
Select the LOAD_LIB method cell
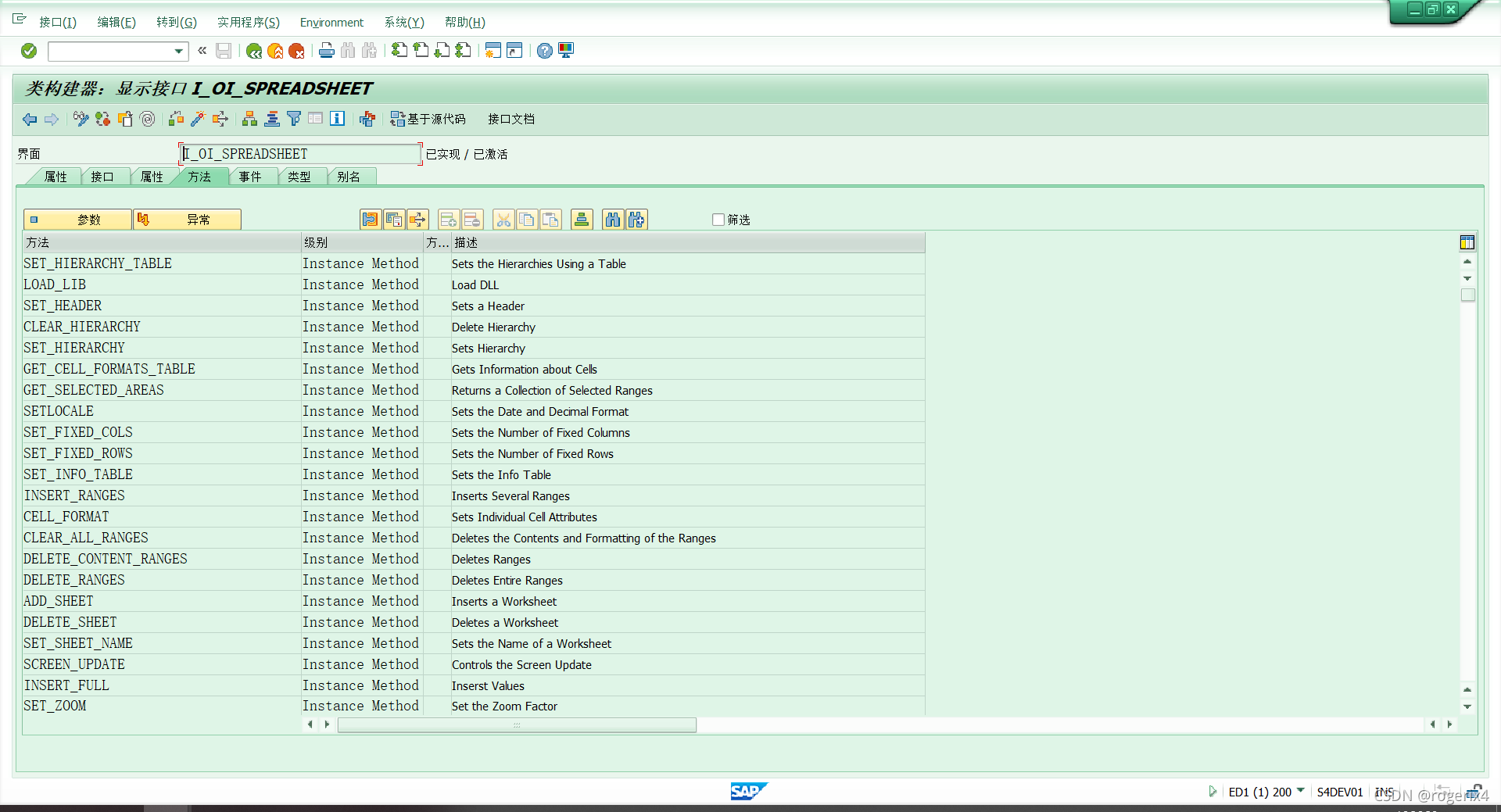coord(161,284)
